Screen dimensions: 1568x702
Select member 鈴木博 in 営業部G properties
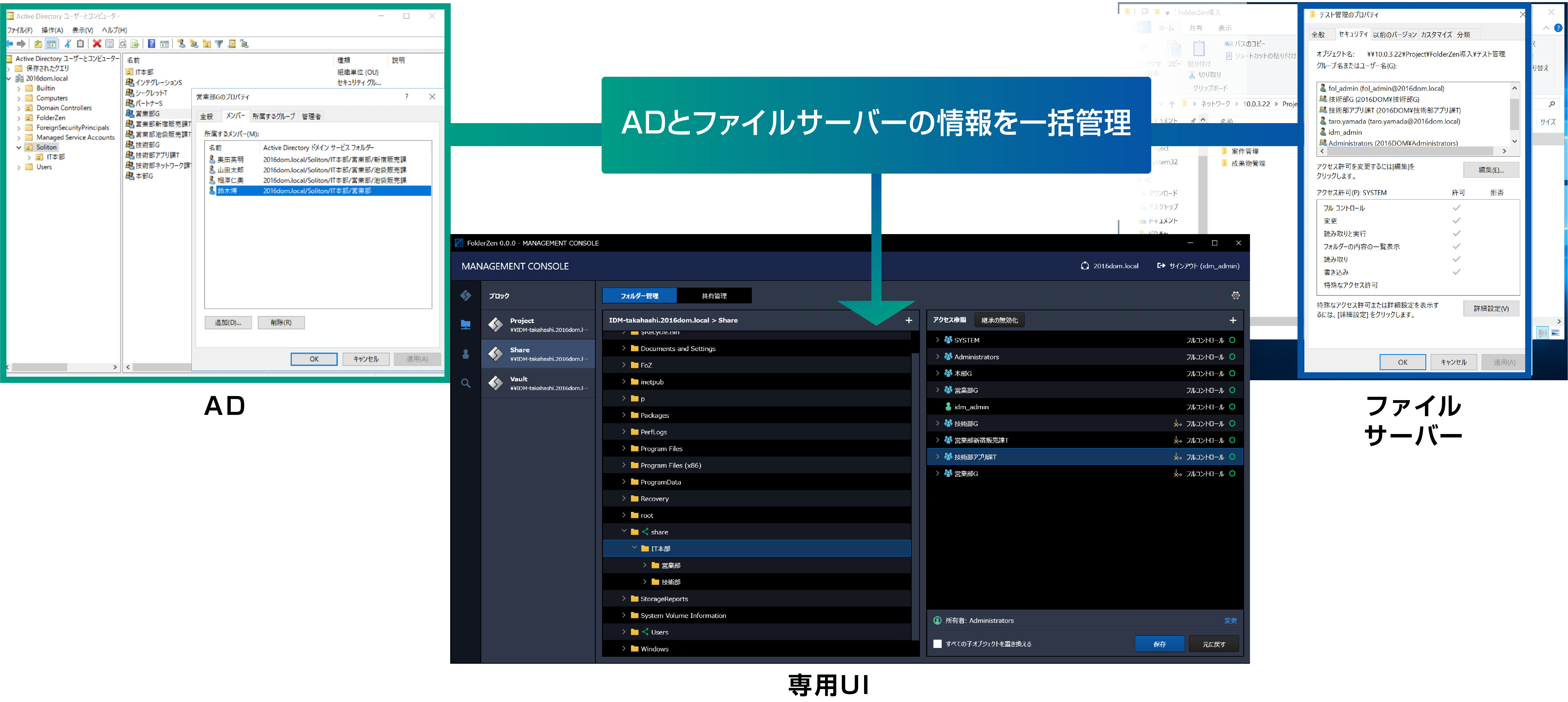(319, 191)
